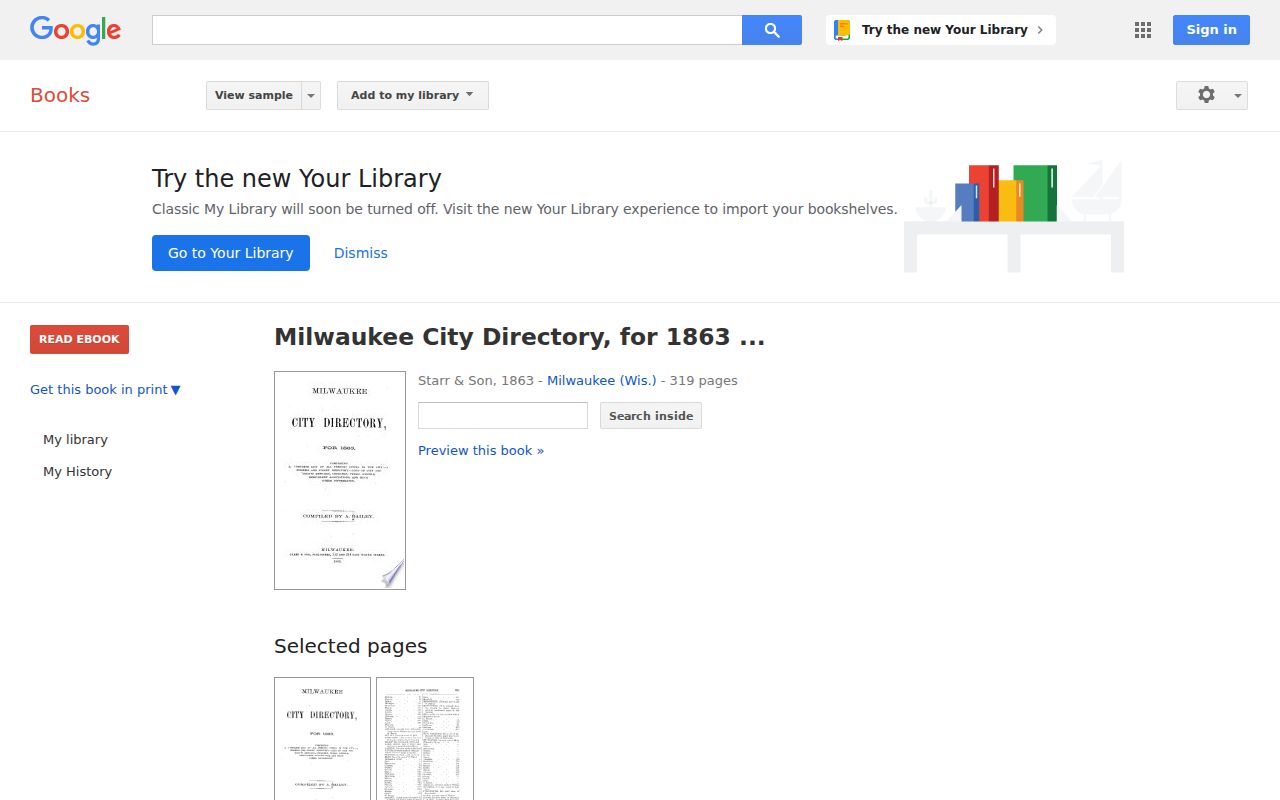Click the View sample button

(254, 95)
